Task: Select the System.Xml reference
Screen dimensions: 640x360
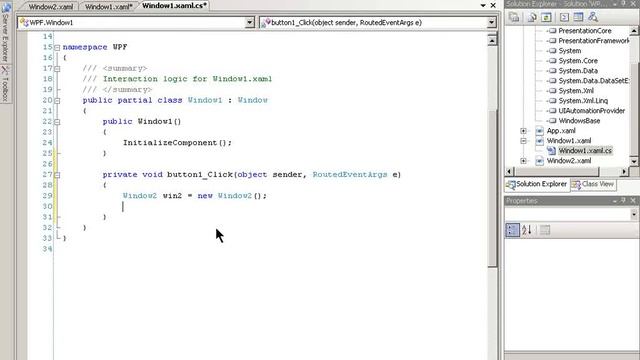Action: click(x=576, y=91)
